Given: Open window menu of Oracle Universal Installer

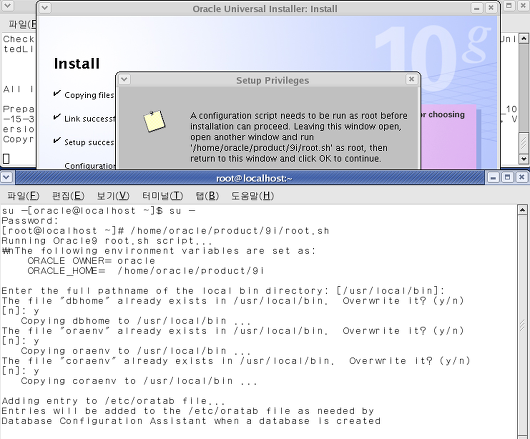Looking at the screenshot, I should 45,8.
